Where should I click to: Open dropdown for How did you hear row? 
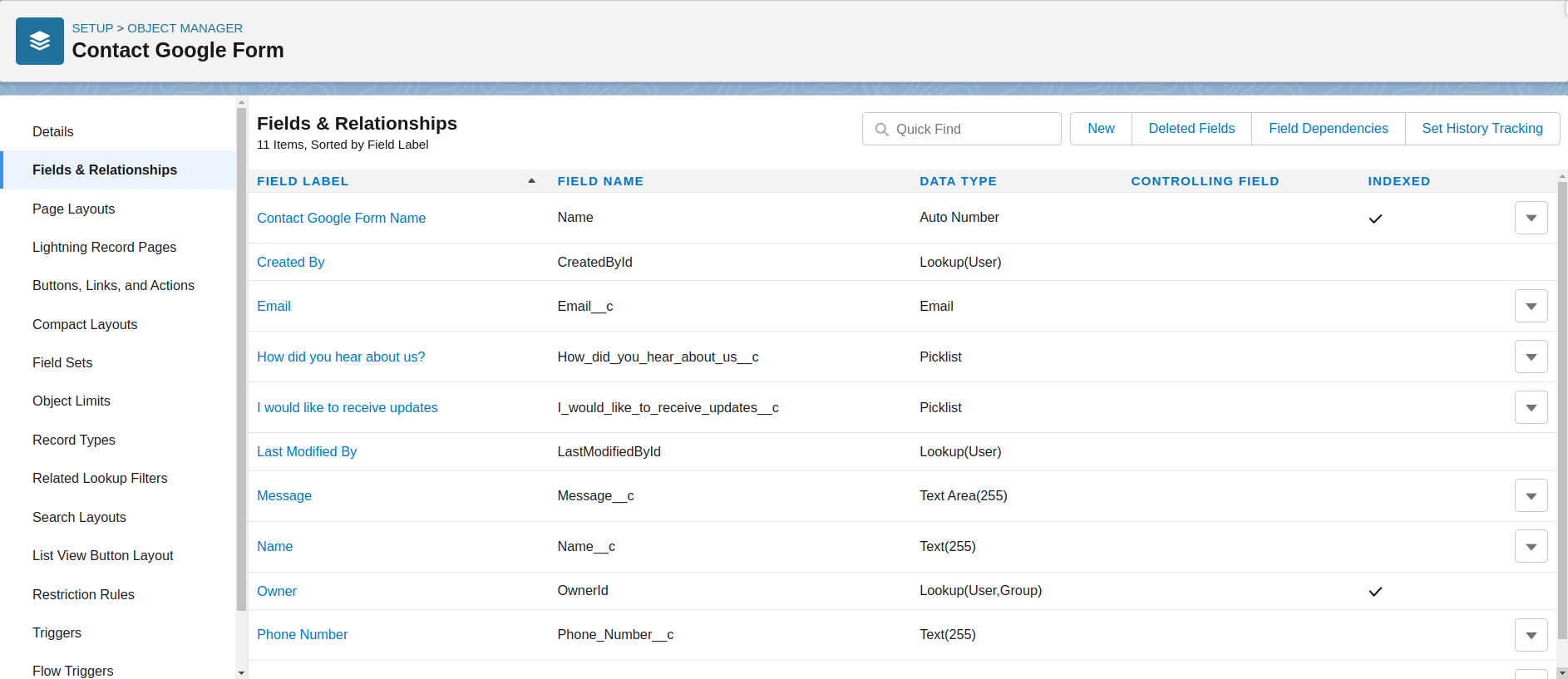click(x=1531, y=357)
